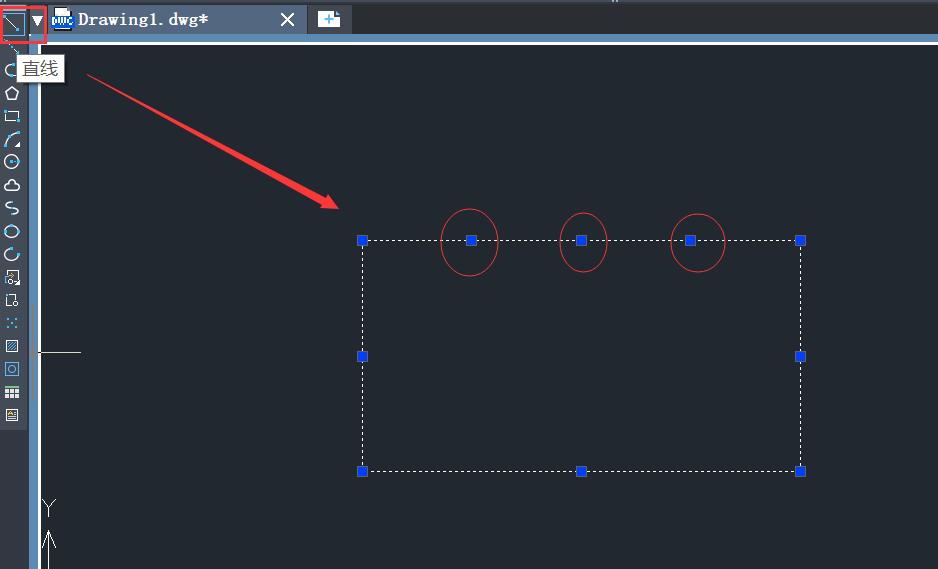Create a new drawing tab
This screenshot has width=938, height=569.
coord(329,20)
